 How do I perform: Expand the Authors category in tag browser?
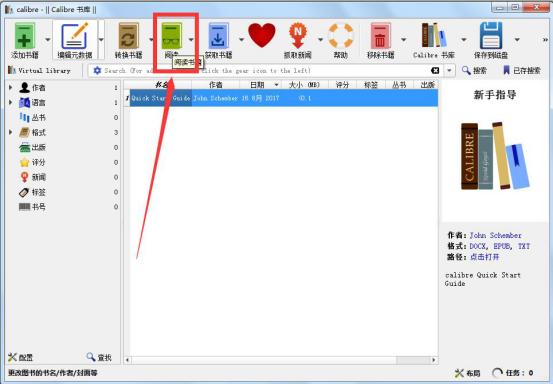coord(11,87)
